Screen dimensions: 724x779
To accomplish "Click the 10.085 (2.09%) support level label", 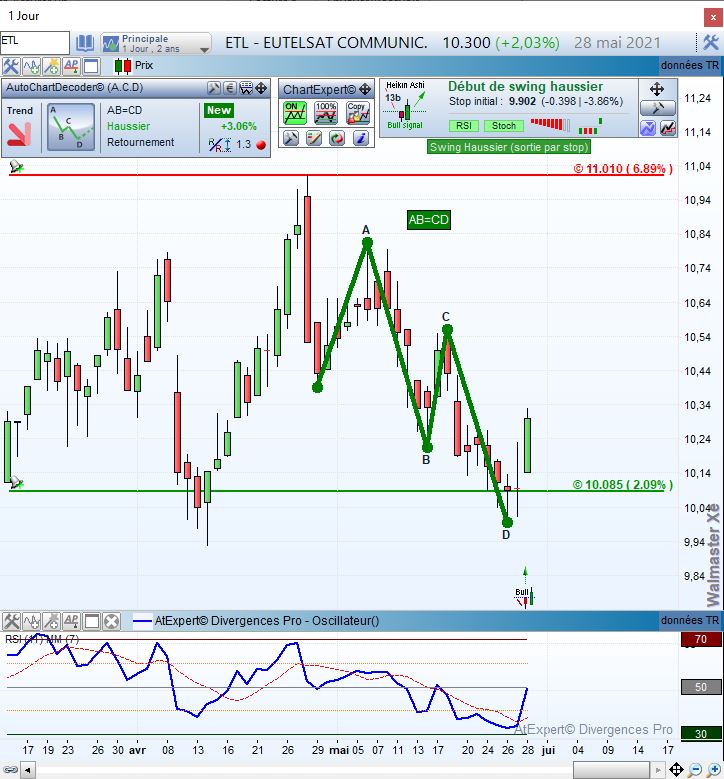I will [623, 485].
